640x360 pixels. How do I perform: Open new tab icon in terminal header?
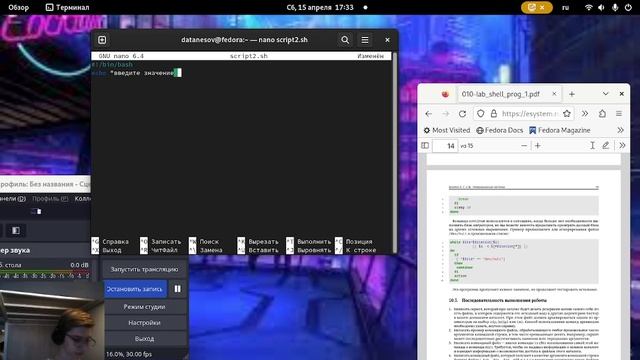102,40
